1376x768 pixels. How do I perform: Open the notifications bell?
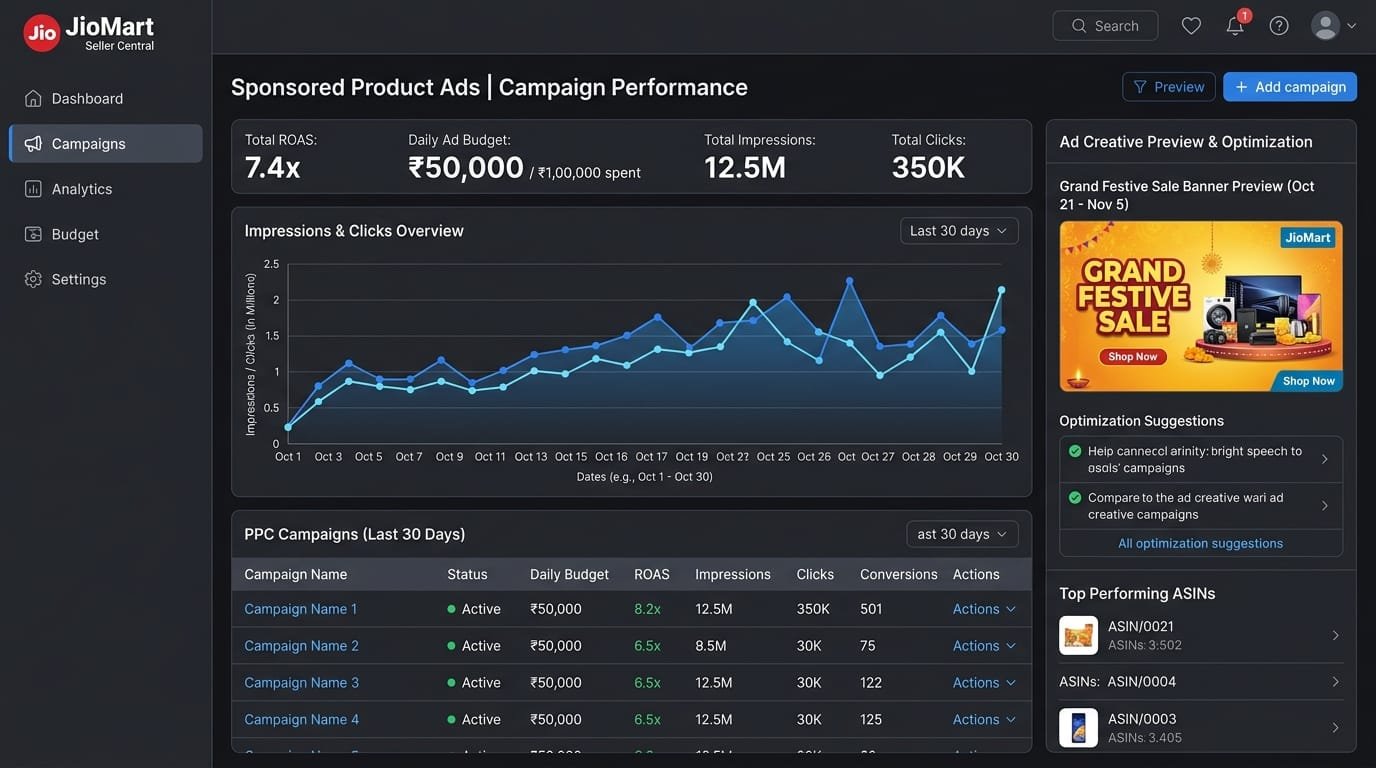click(x=1235, y=26)
